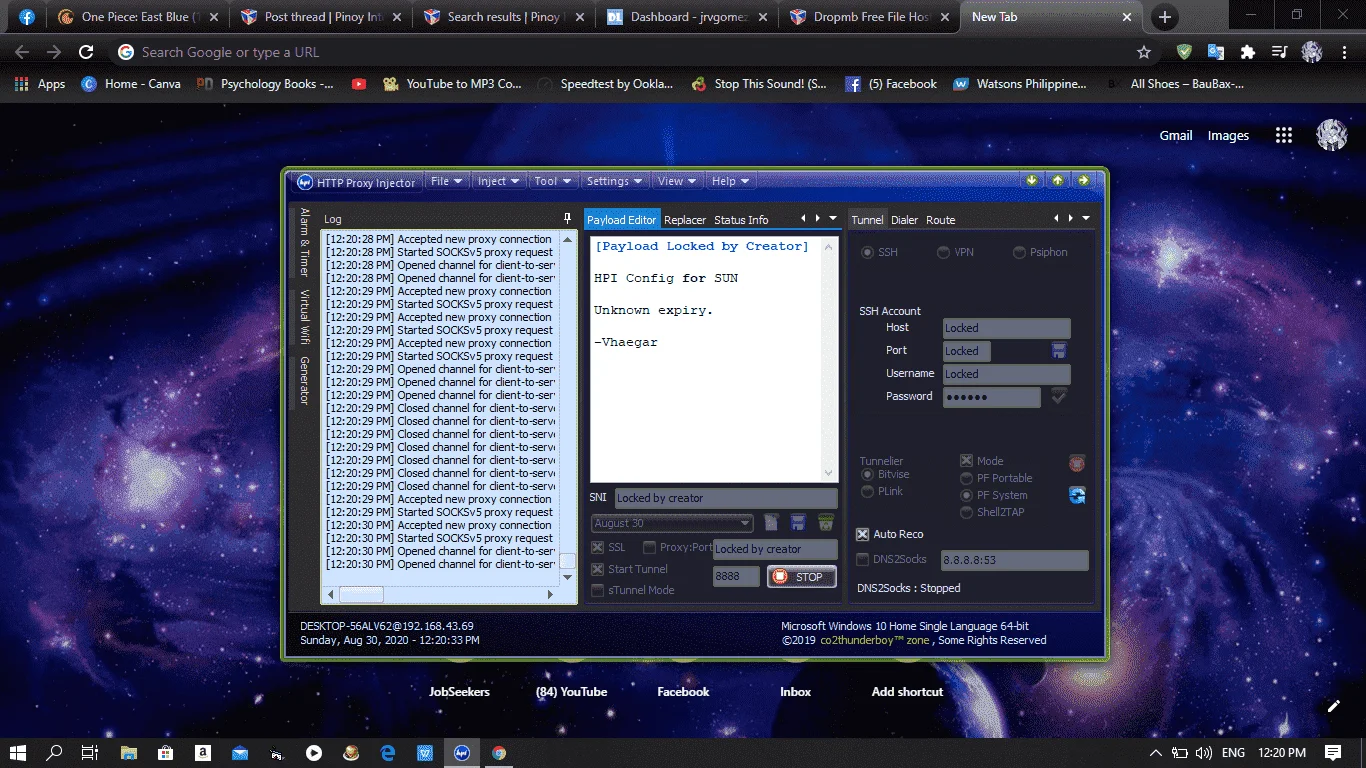Click the new file icon next to date dropdown
Viewport: 1366px width, 768px height.
click(772, 523)
